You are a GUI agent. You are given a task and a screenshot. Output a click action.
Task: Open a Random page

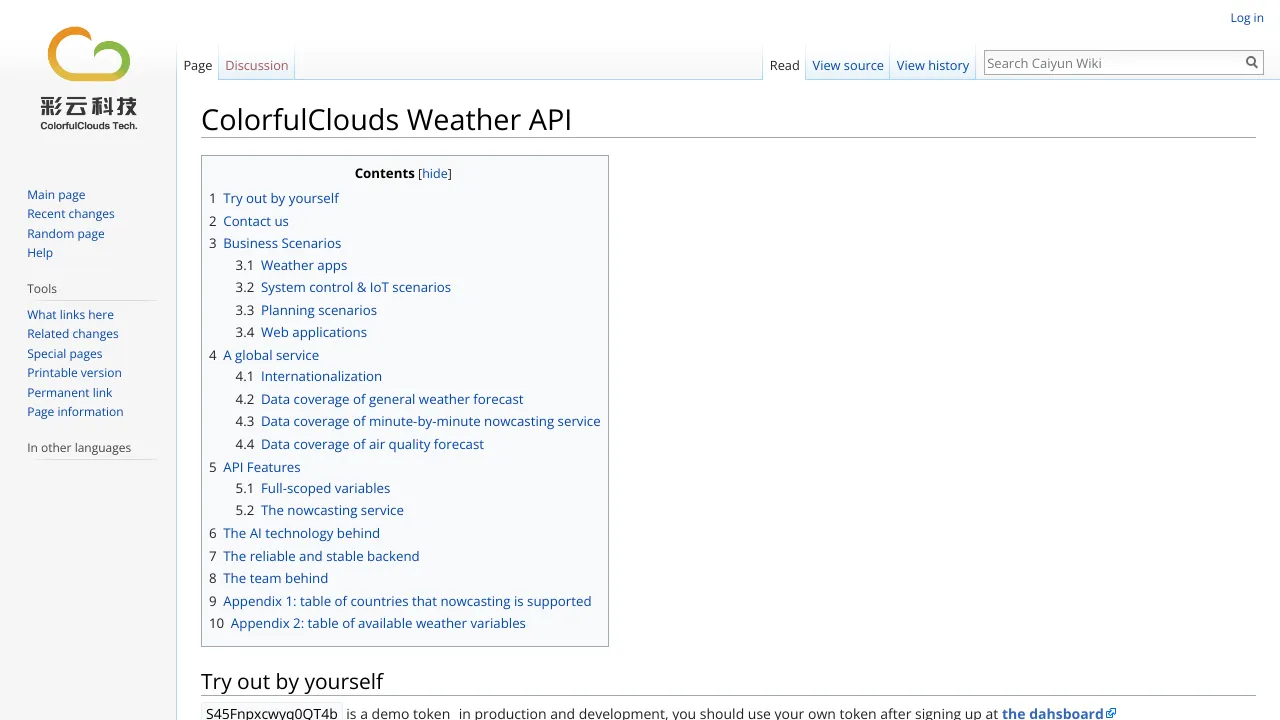[x=66, y=234]
